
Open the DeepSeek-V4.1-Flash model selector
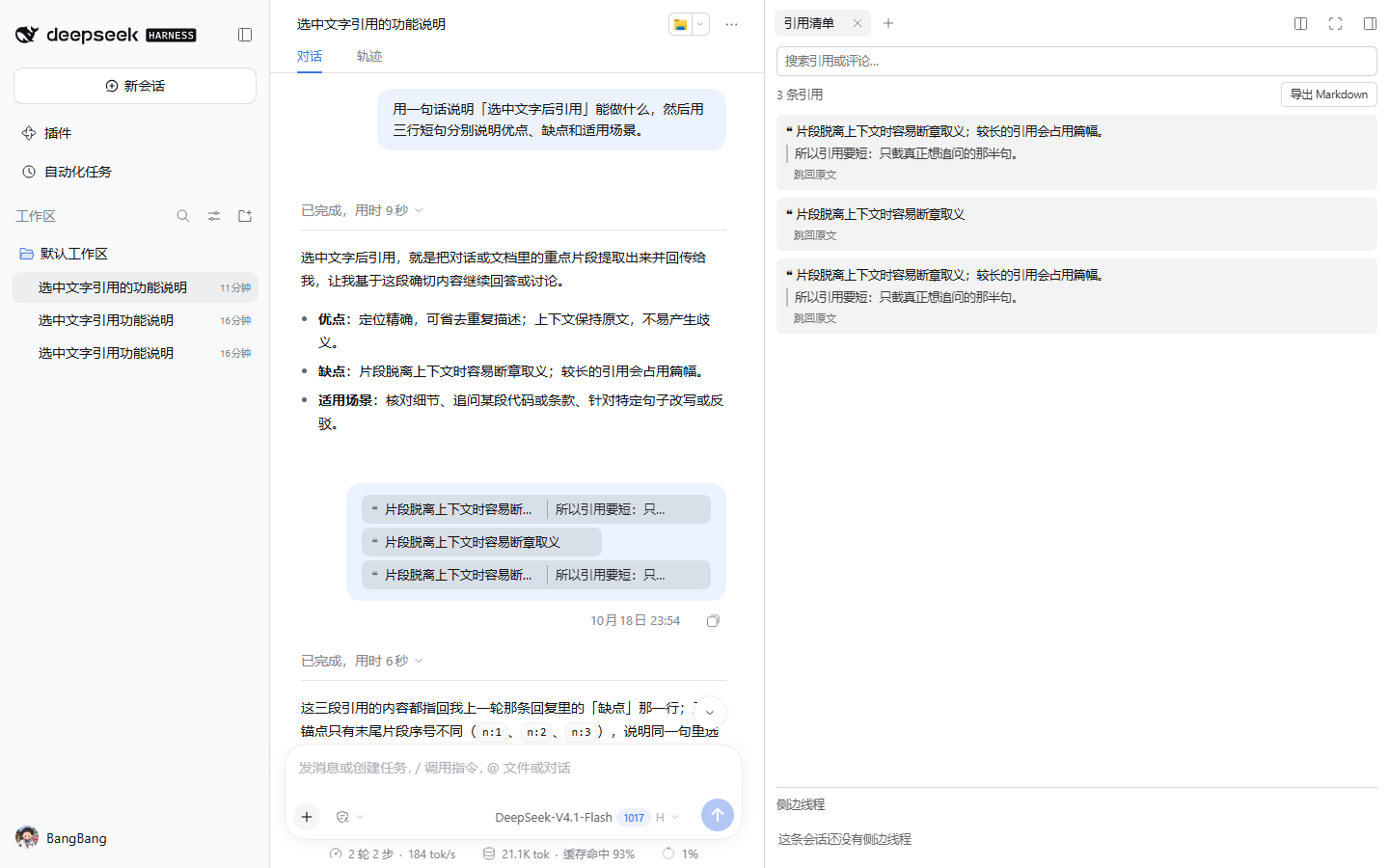586,817
